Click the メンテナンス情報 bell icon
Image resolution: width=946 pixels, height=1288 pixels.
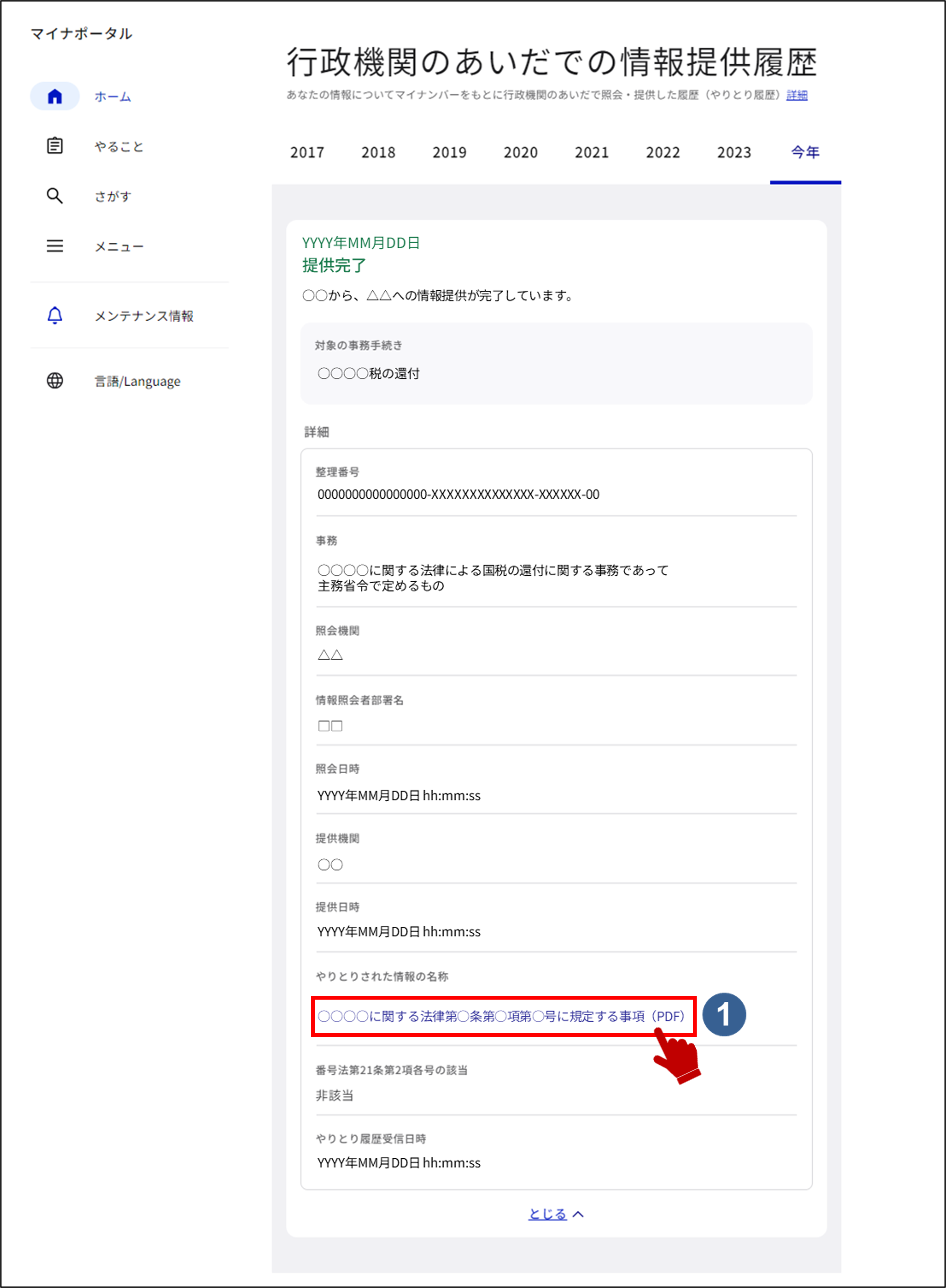point(55,315)
